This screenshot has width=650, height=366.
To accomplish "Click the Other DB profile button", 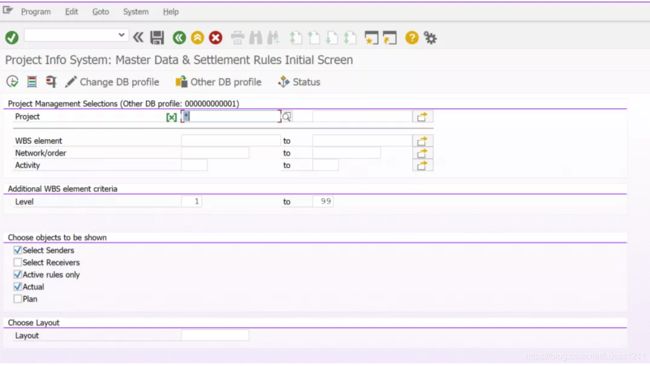I will 218,82.
